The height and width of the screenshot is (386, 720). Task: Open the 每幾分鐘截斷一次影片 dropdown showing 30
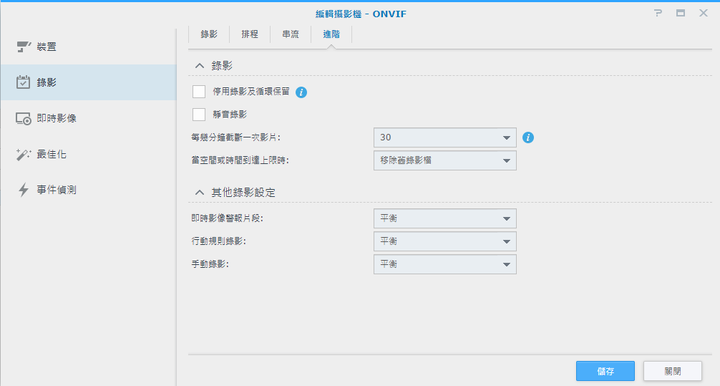[x=445, y=137]
